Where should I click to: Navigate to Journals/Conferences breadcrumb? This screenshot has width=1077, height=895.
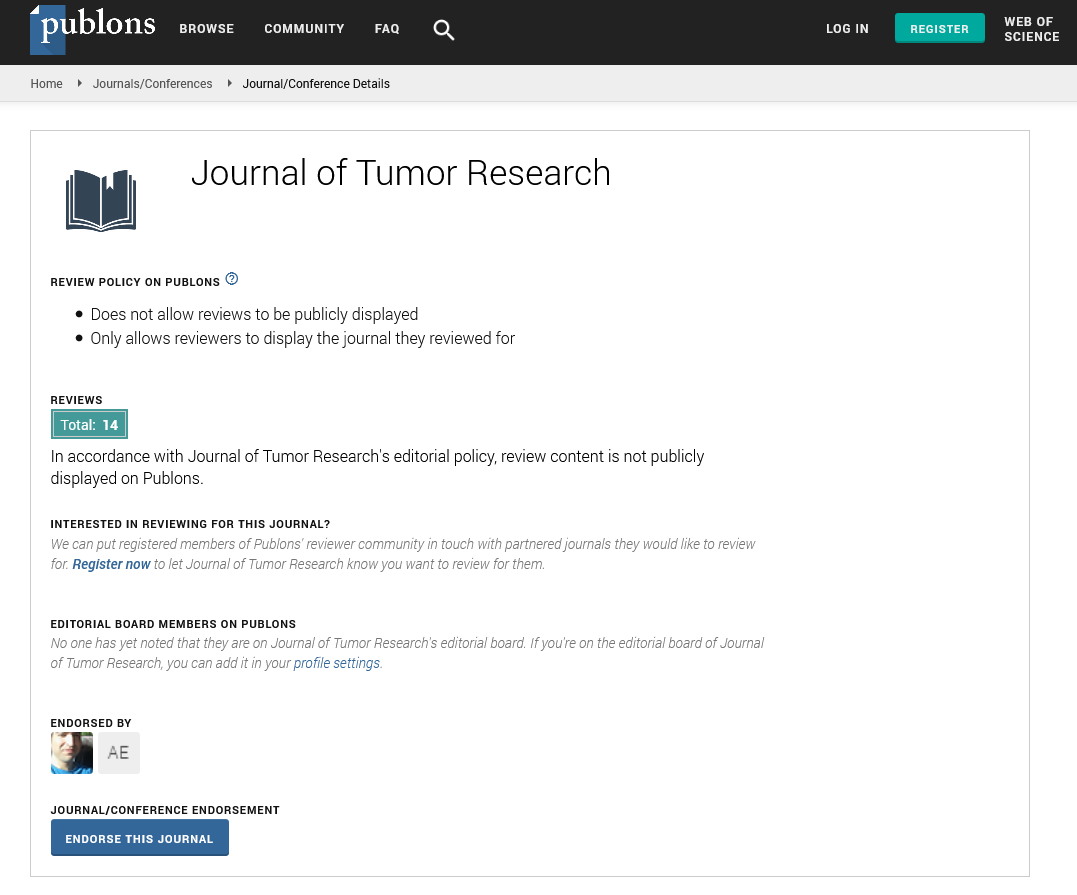coord(152,84)
